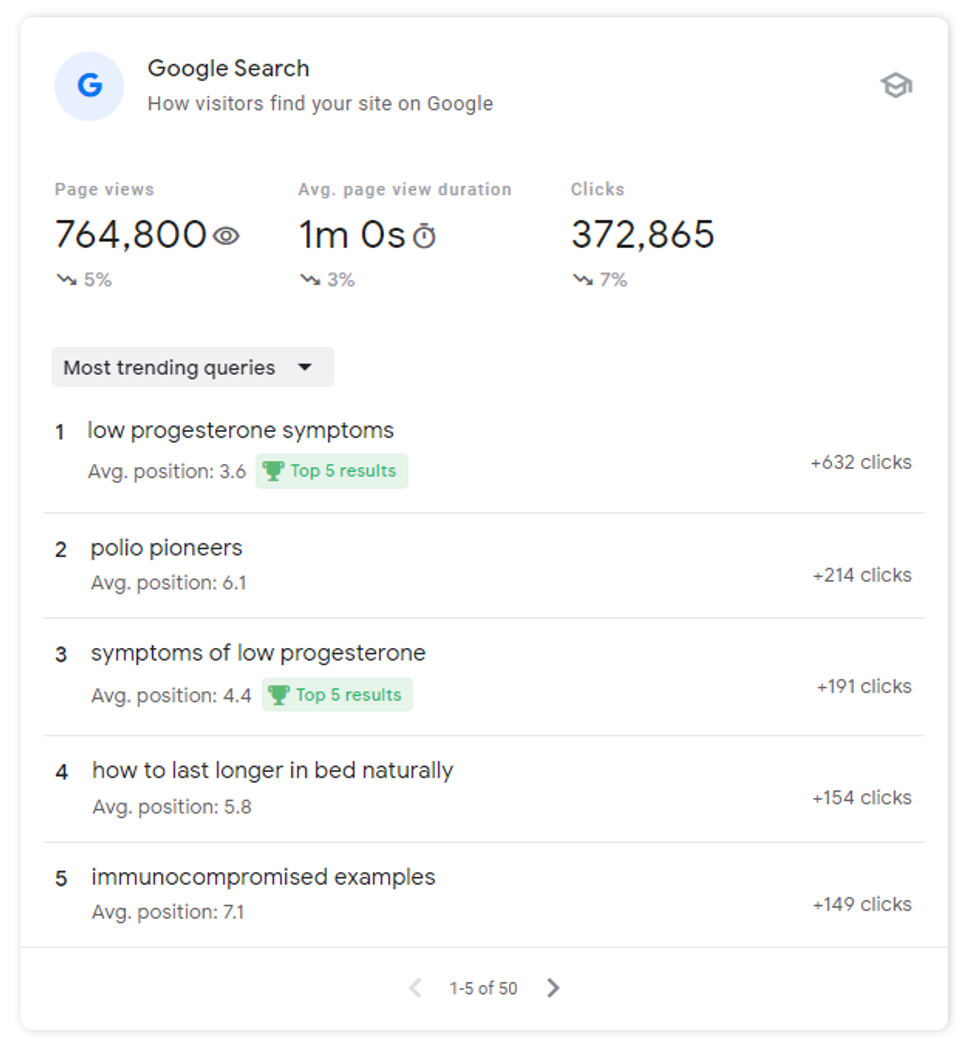Open the Most trending queries dropdown
980x1053 pixels.
tap(192, 367)
